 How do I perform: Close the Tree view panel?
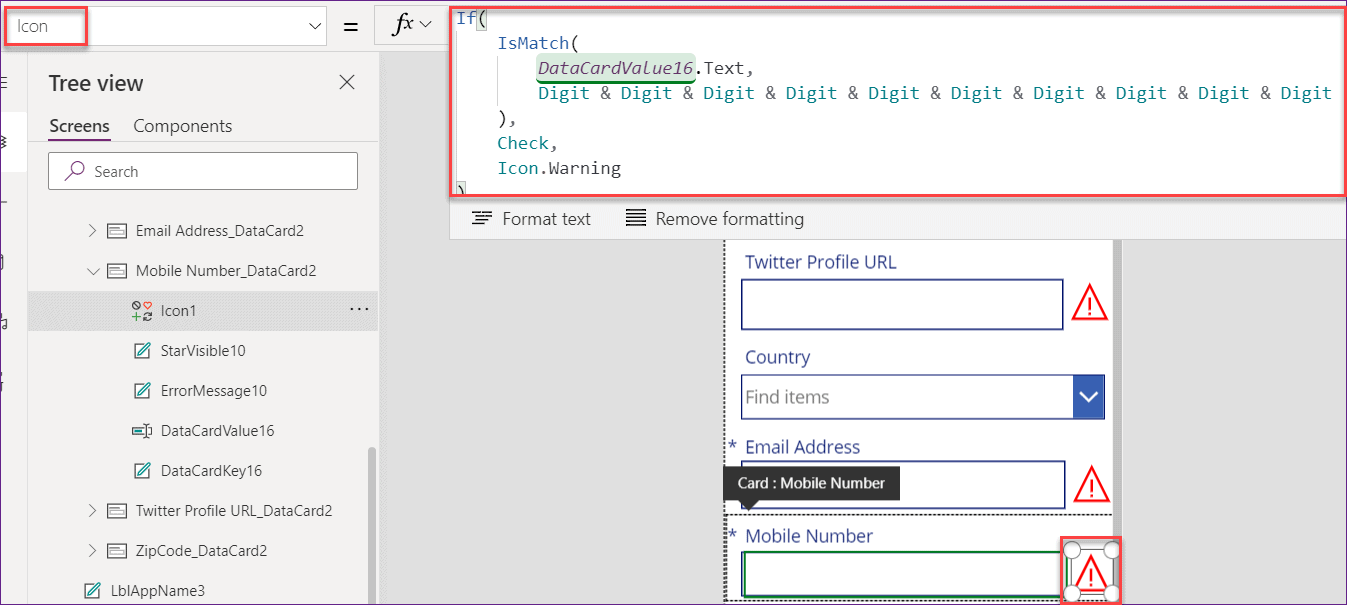346,83
